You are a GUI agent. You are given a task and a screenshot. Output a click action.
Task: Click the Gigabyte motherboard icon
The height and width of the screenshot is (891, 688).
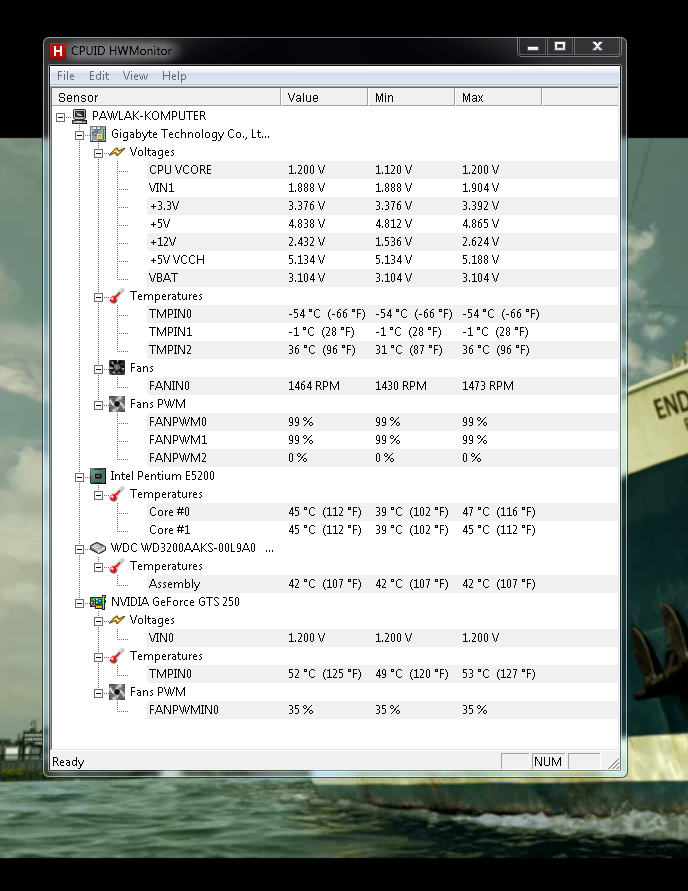(98, 134)
